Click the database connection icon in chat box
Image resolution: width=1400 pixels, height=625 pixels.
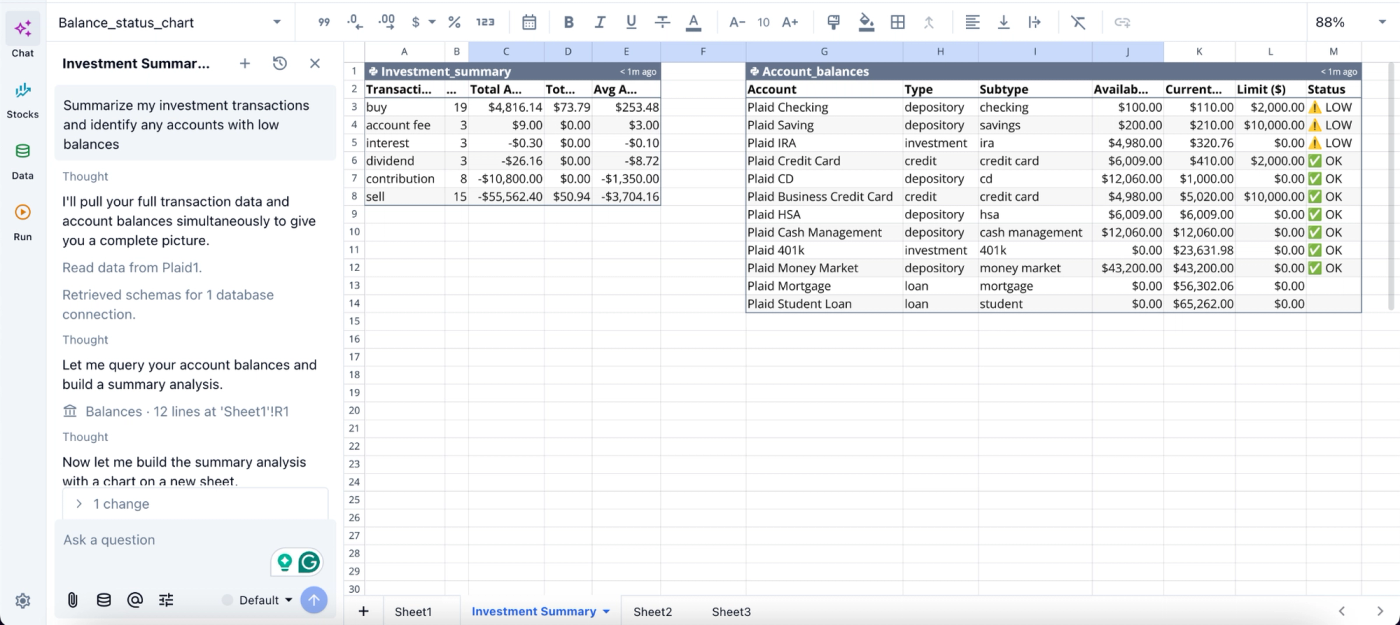point(104,600)
